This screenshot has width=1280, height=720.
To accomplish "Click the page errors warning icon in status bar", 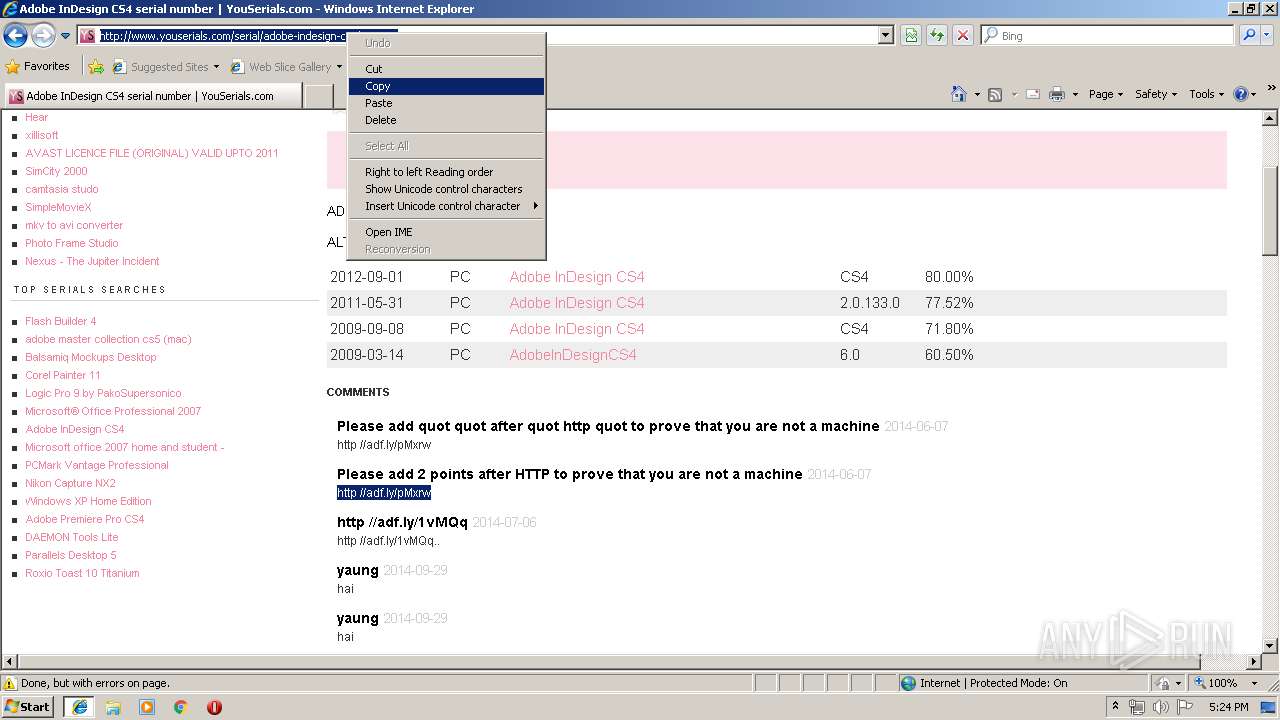I will [x=10, y=683].
